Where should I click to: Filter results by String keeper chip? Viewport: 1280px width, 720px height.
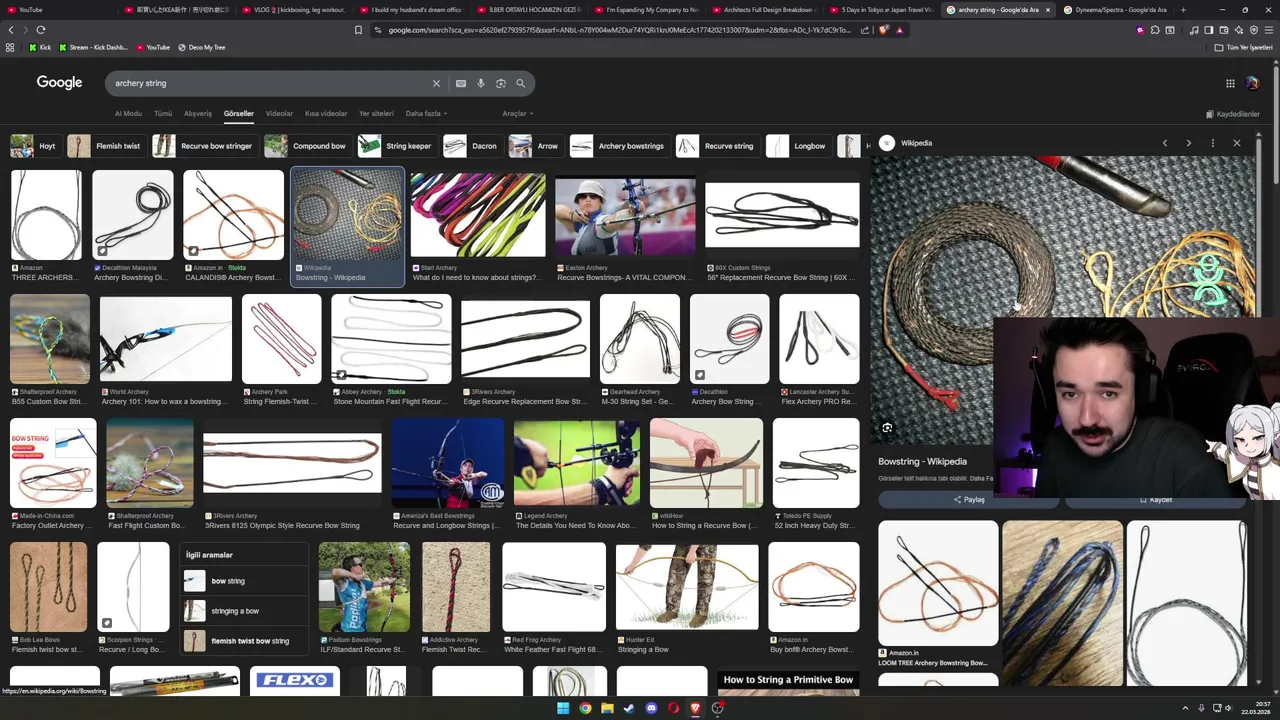point(396,146)
